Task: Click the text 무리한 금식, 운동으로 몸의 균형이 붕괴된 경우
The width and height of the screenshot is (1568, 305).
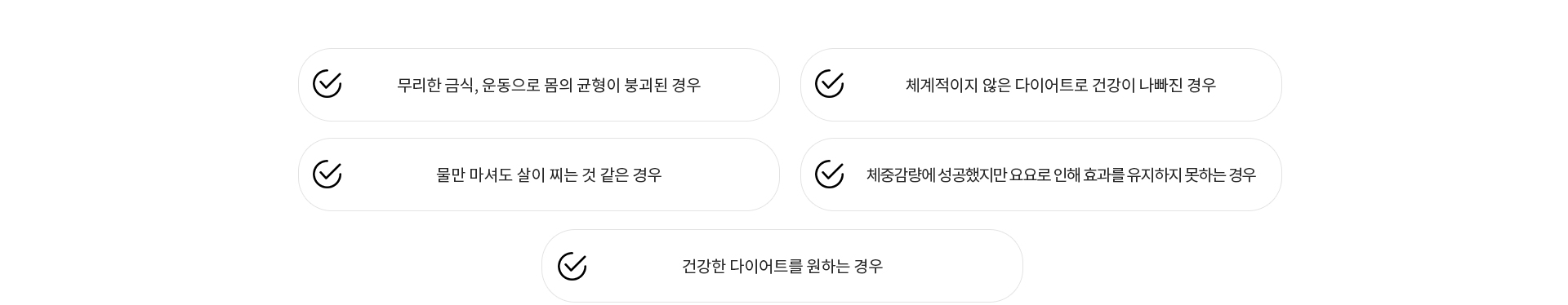Action: 549,85
